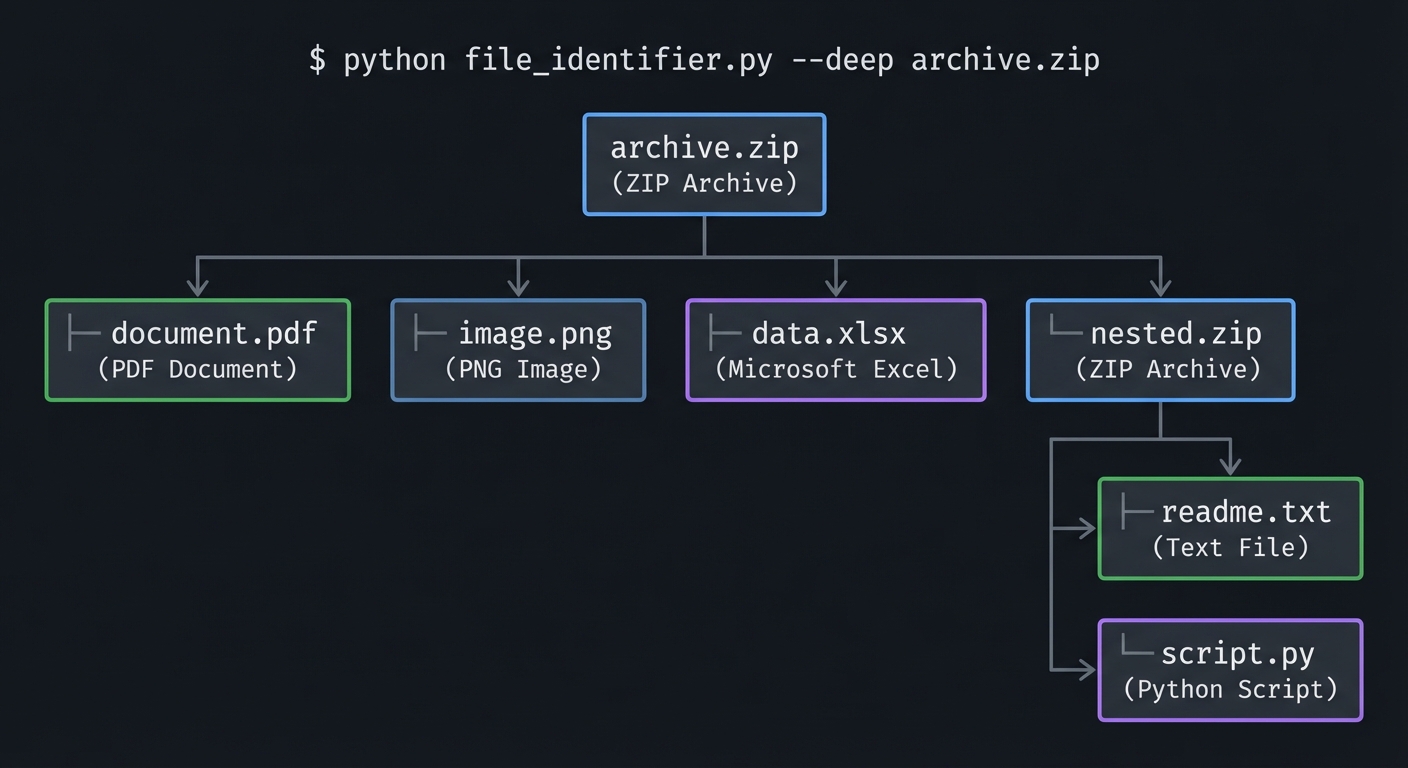Click the arrowhead pointing down to document.pdf
The image size is (1408, 768).
click(198, 286)
